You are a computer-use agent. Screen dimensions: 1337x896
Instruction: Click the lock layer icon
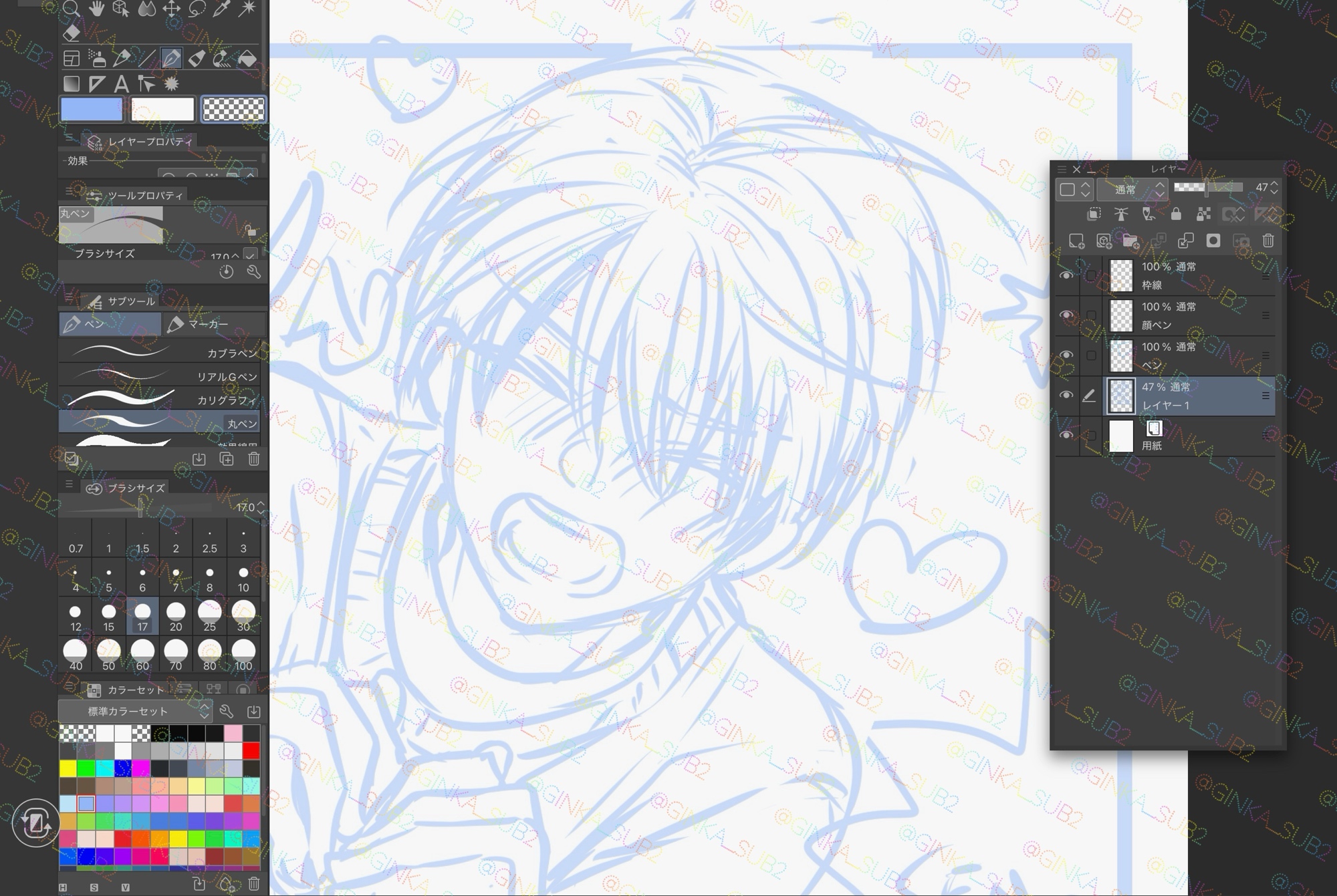1176,214
